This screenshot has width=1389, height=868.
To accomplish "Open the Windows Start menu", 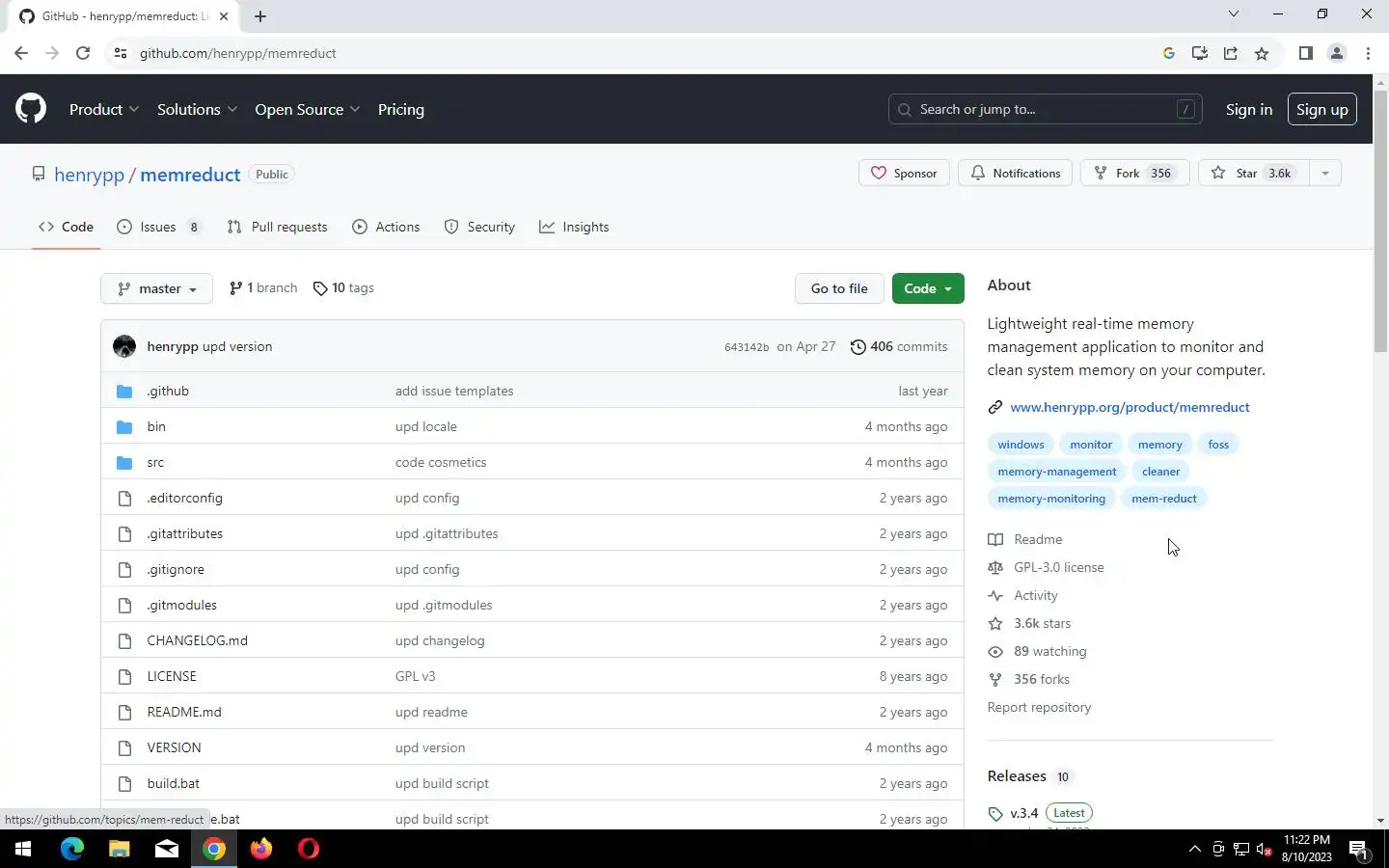I will click(x=23, y=849).
